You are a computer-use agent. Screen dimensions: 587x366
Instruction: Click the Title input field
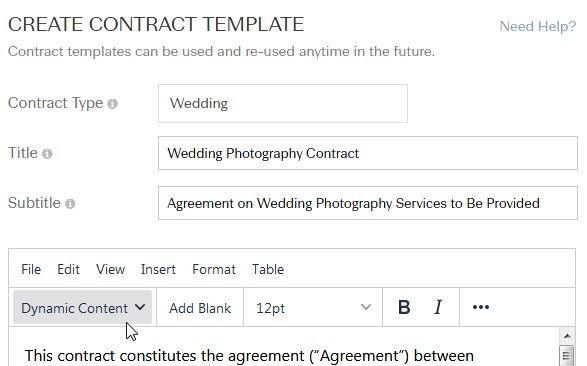tap(368, 153)
